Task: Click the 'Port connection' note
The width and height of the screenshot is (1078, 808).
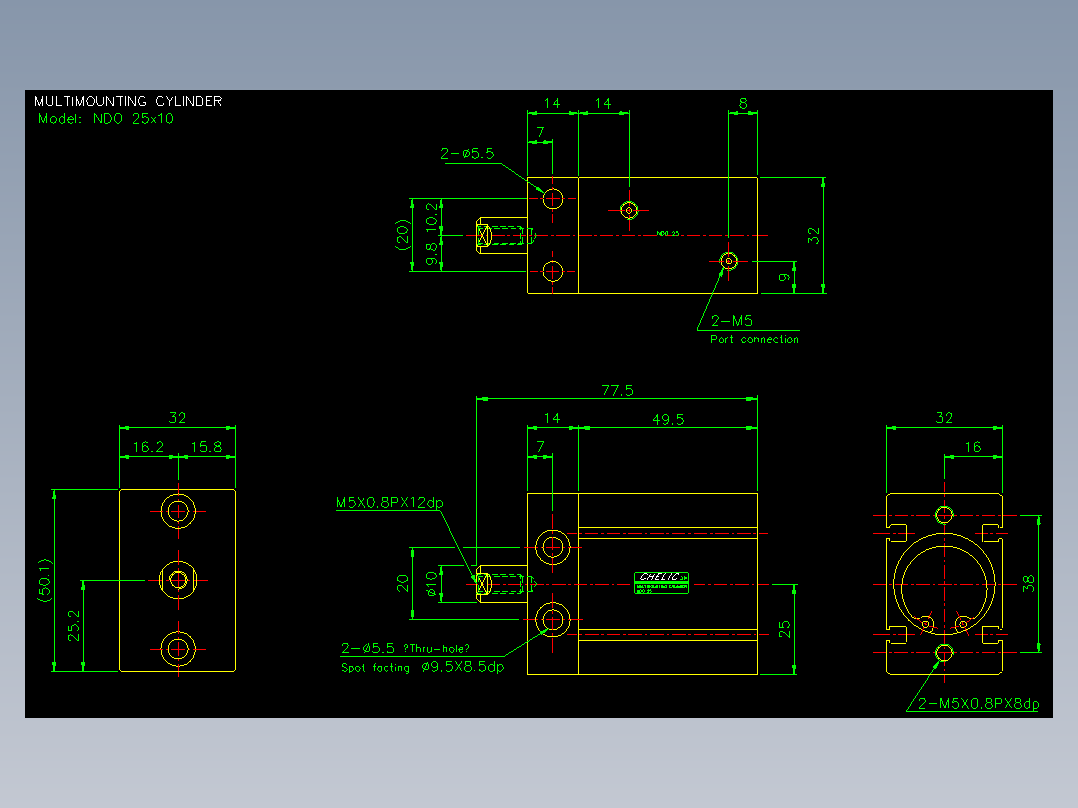Action: pos(754,339)
